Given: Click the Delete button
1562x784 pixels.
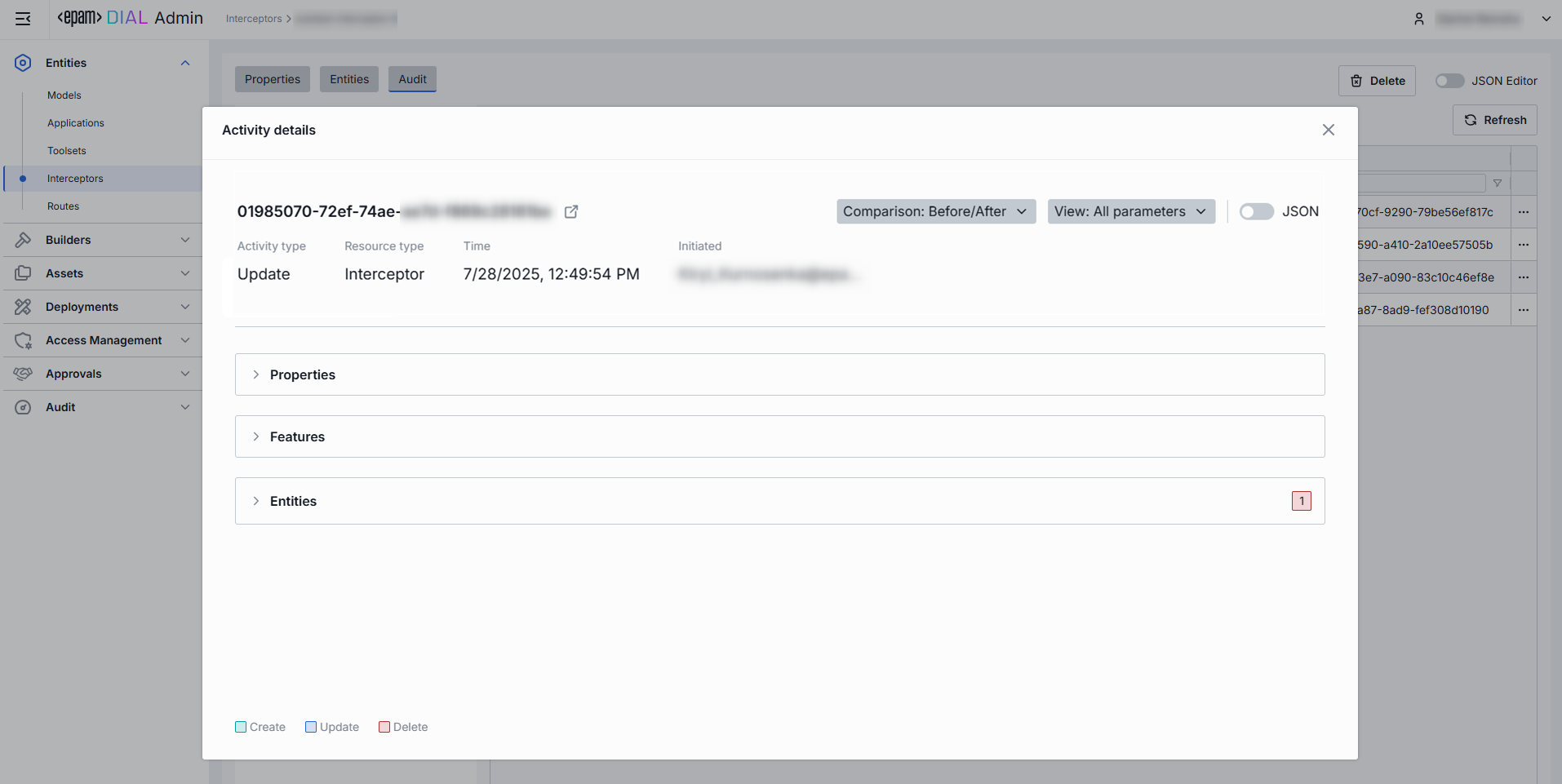Looking at the screenshot, I should (x=1377, y=81).
